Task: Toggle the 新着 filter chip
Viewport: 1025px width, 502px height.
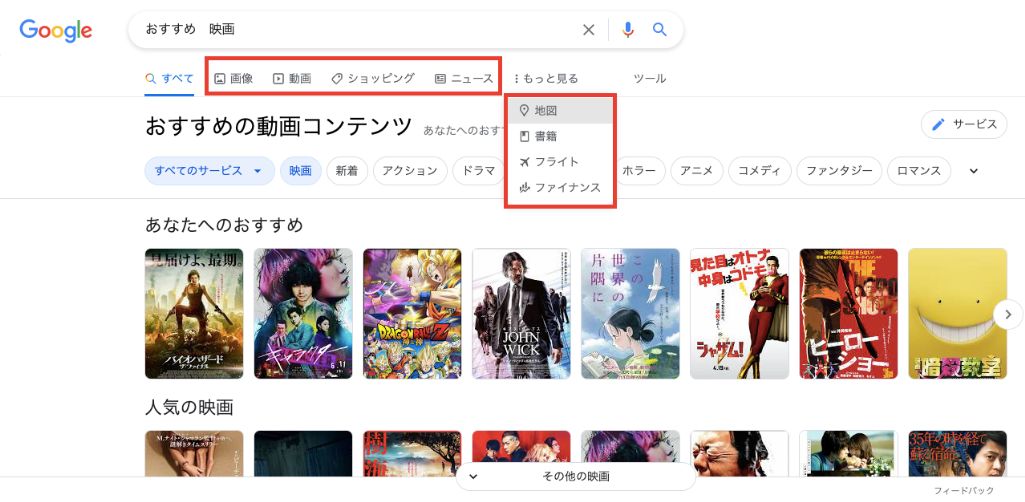Action: click(x=347, y=171)
